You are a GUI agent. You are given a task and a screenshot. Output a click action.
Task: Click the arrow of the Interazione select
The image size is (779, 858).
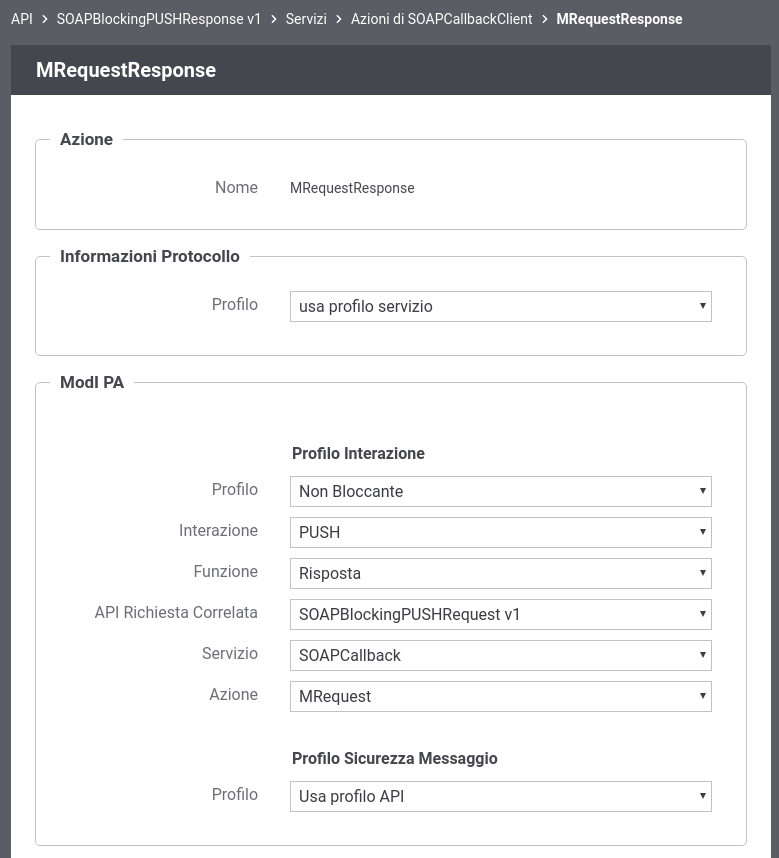click(x=702, y=532)
